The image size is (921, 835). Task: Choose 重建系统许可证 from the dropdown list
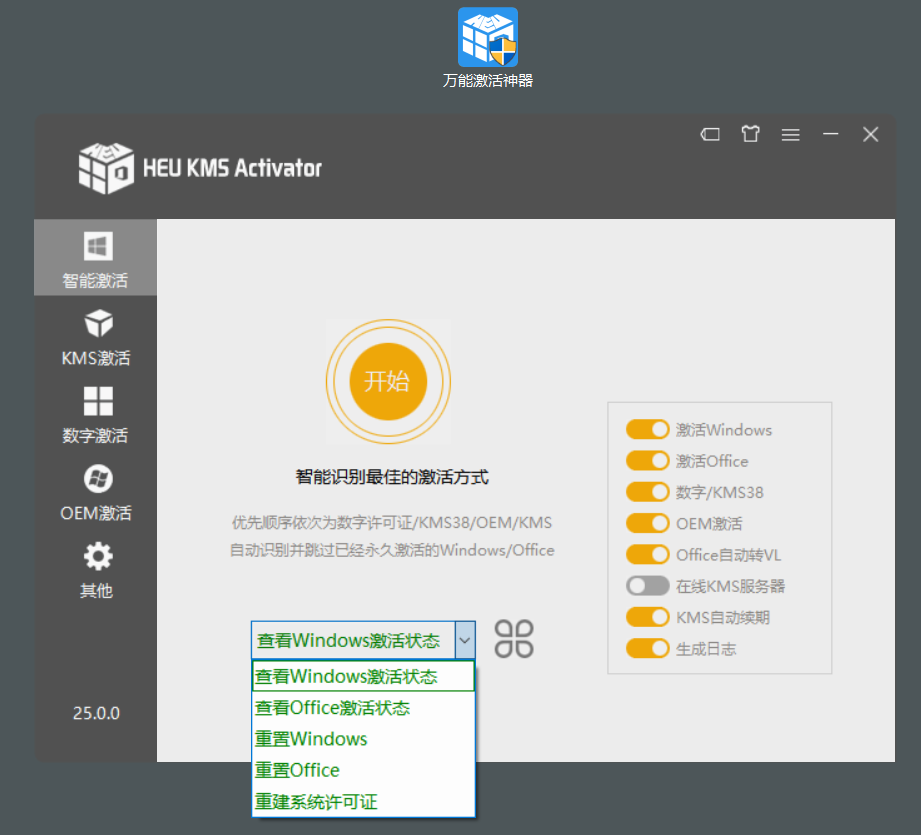click(363, 802)
